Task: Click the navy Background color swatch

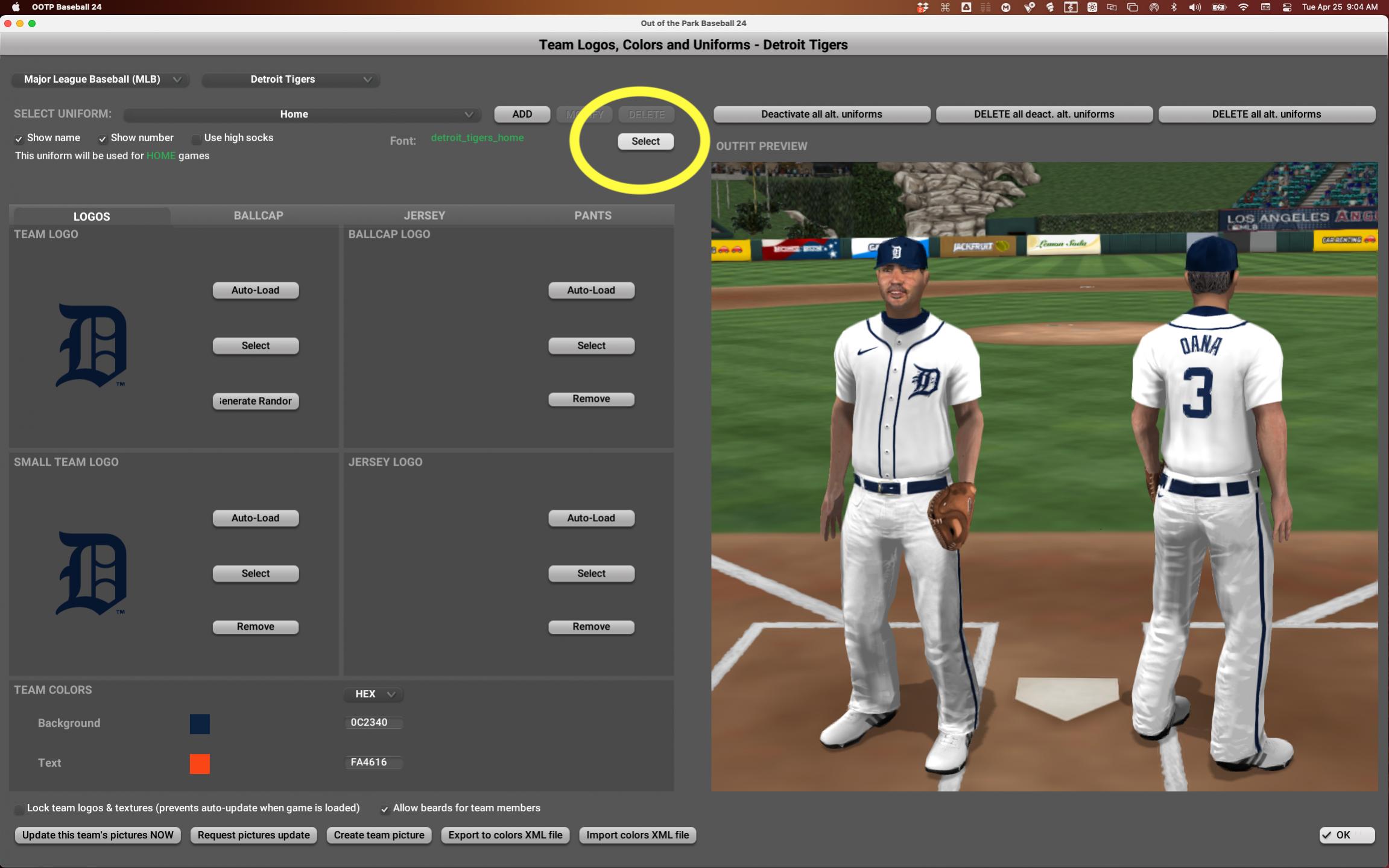Action: tap(200, 724)
